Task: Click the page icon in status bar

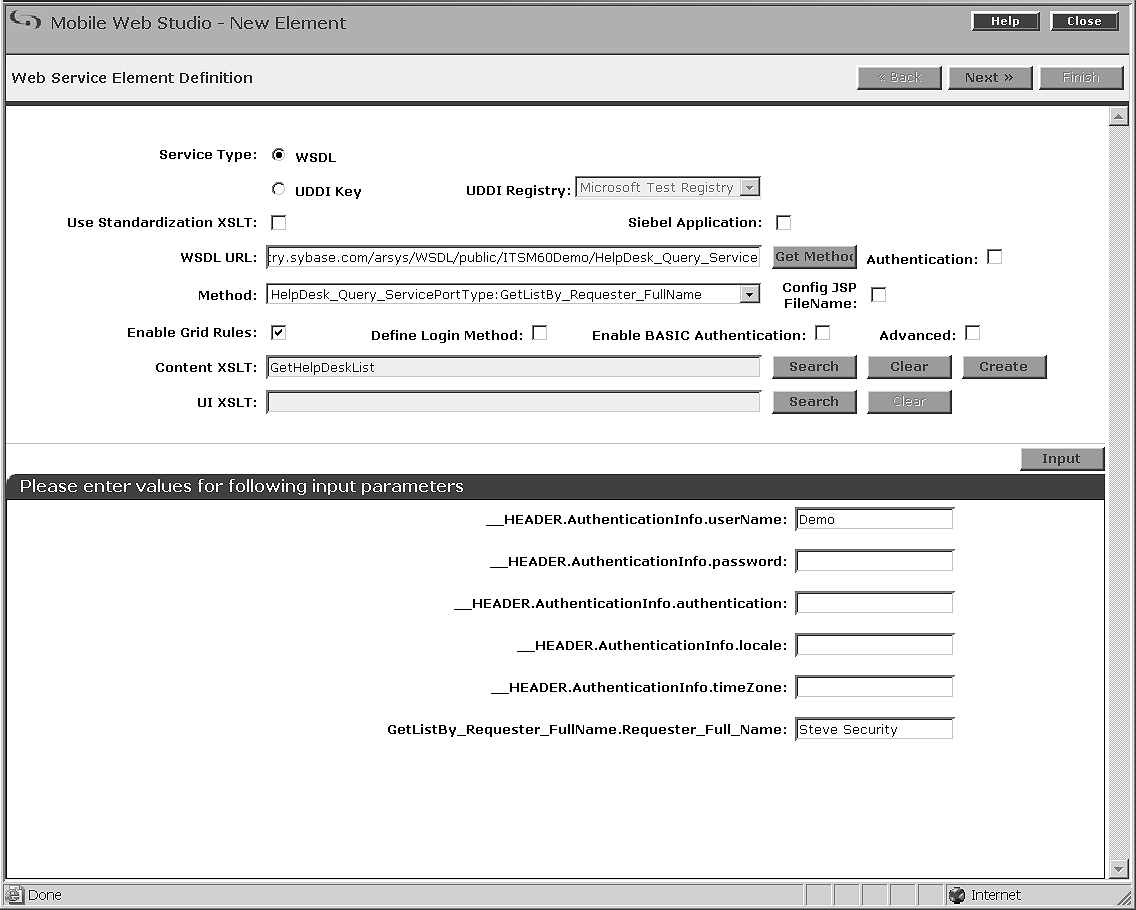Action: pos(14,896)
